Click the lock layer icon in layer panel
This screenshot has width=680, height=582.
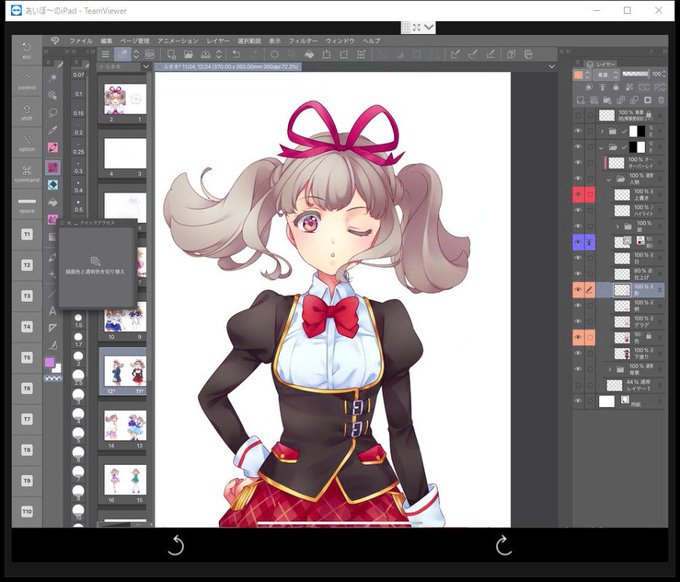click(616, 87)
